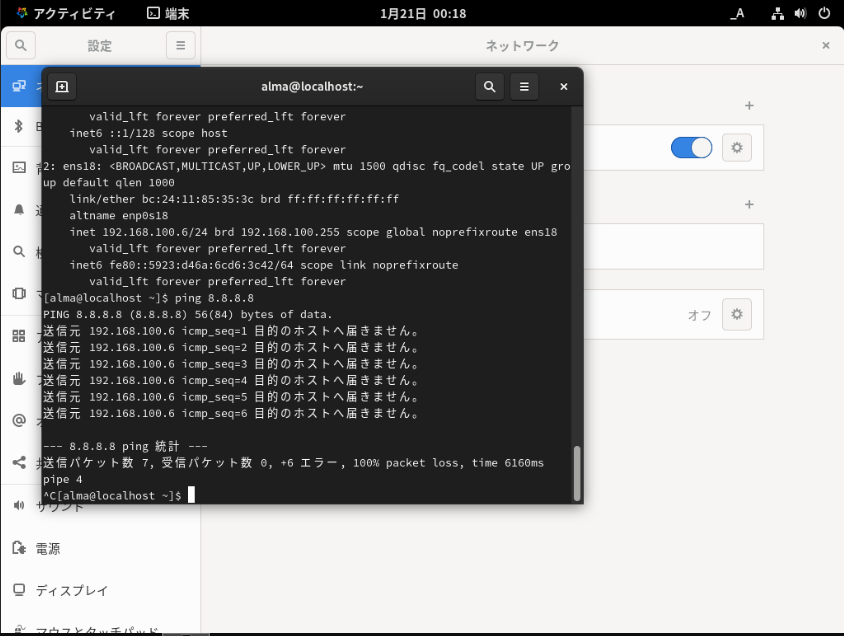
Task: Select the Bluetooth icon in Settings sidebar
Action: click(19, 126)
